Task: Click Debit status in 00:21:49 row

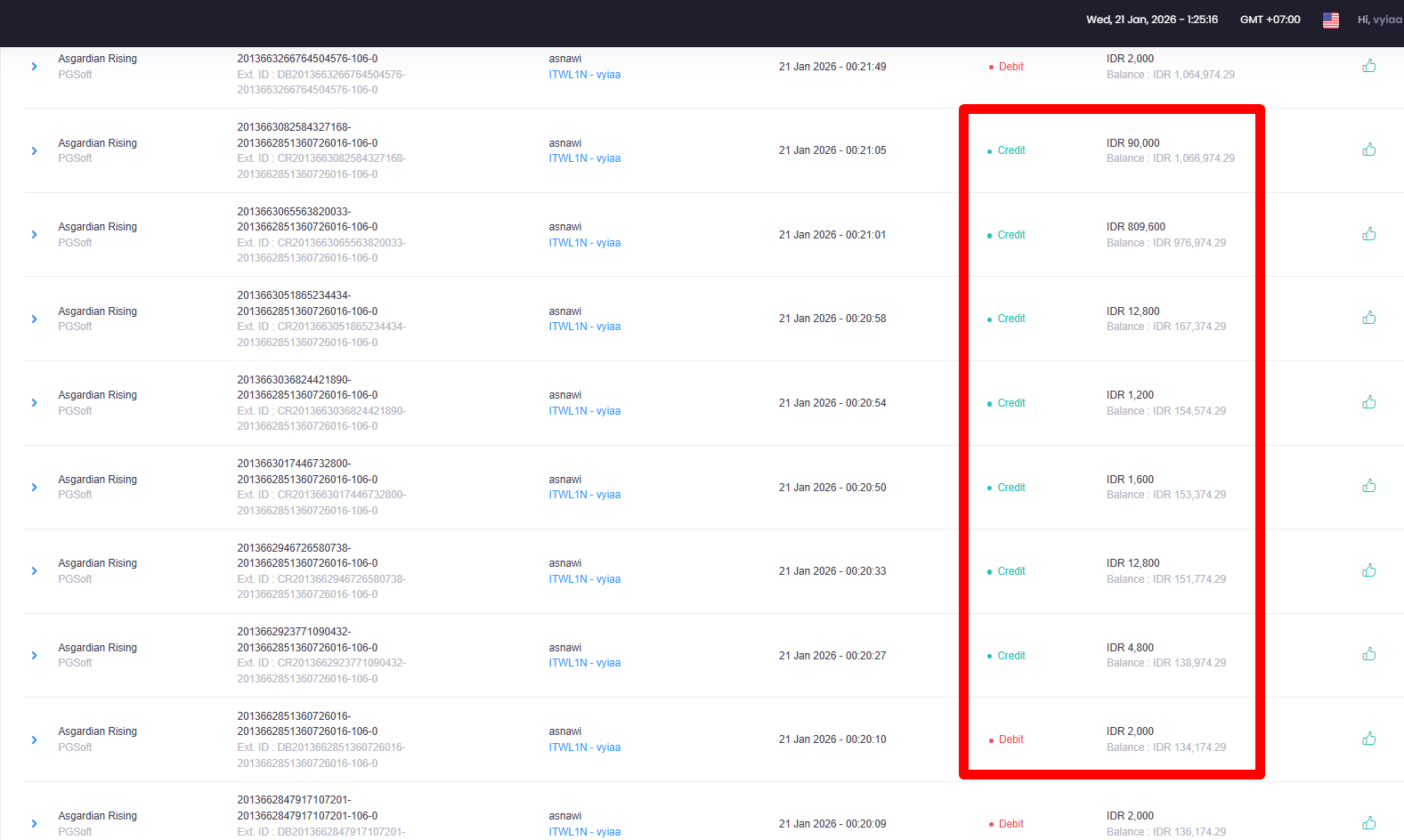Action: 1011,67
